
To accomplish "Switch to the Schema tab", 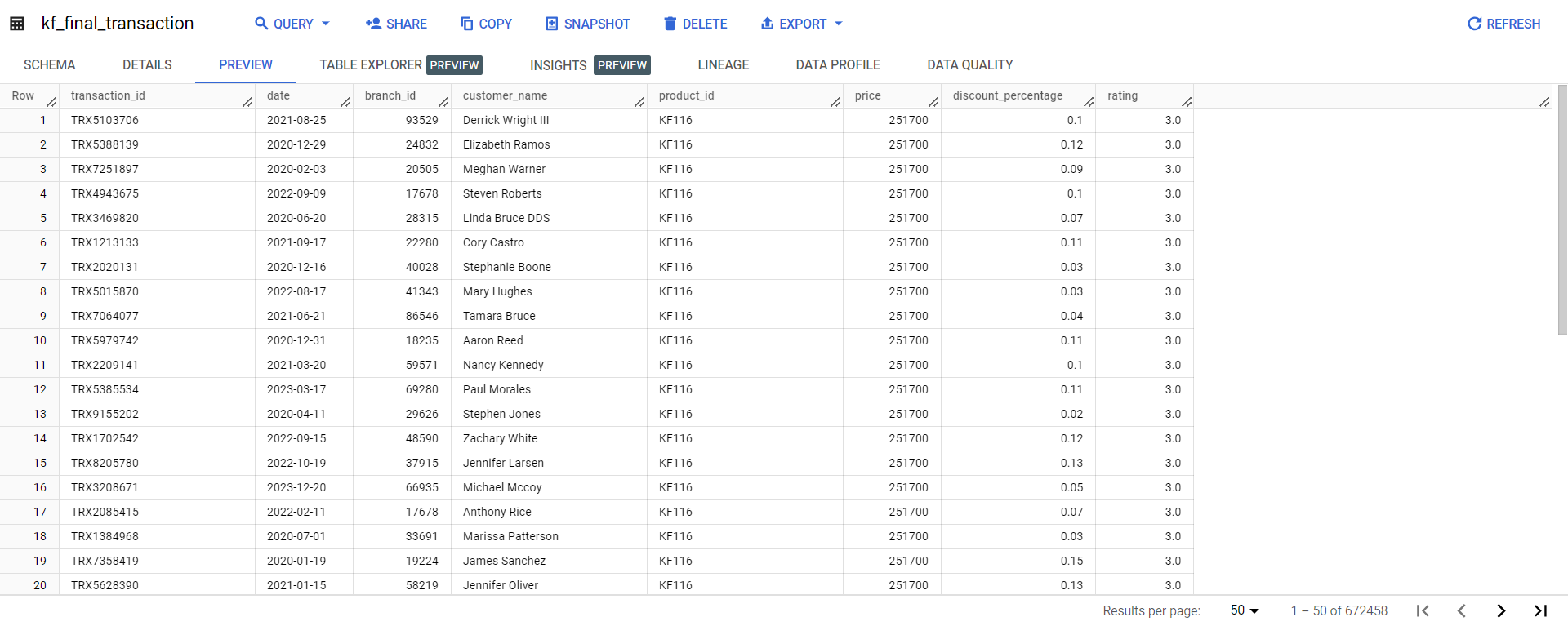I will coord(49,64).
